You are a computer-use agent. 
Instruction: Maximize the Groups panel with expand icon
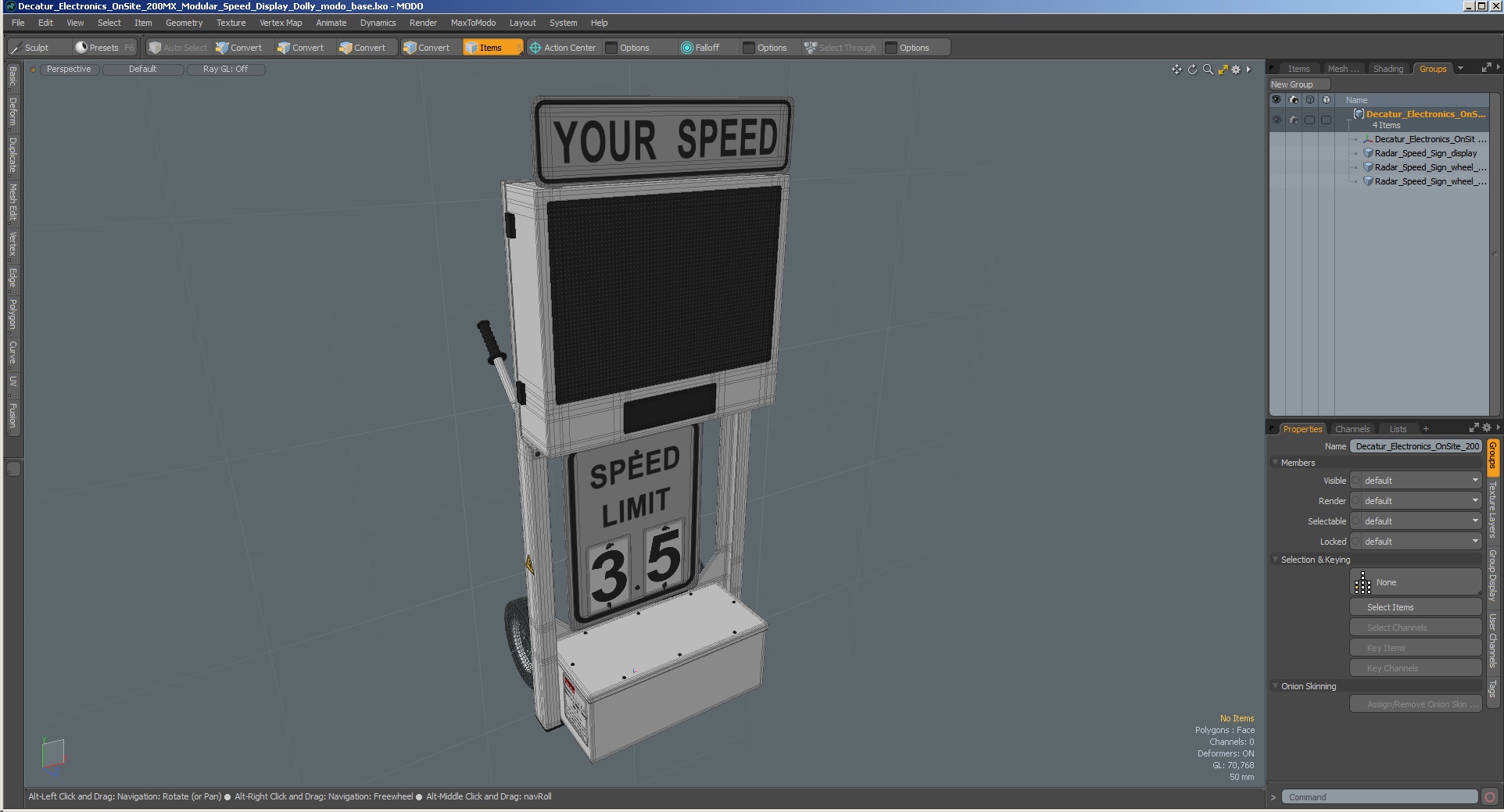coord(1486,68)
